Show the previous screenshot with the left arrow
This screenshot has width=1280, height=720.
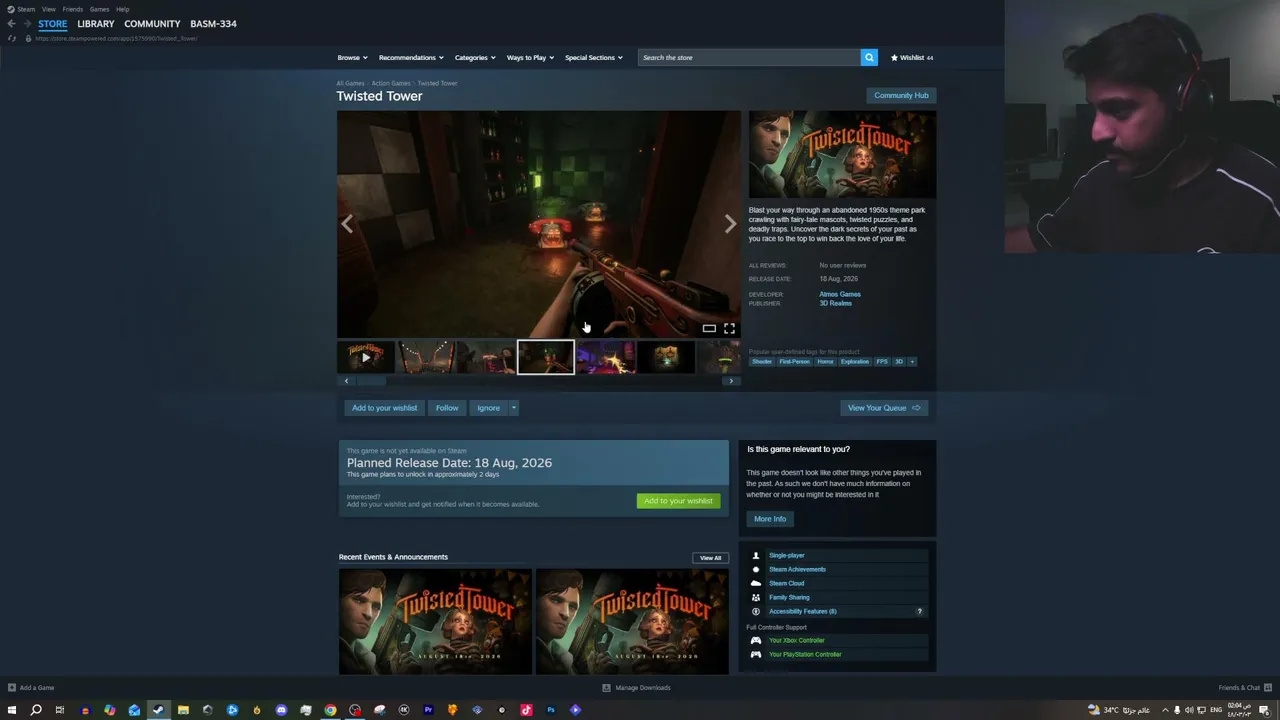(347, 224)
